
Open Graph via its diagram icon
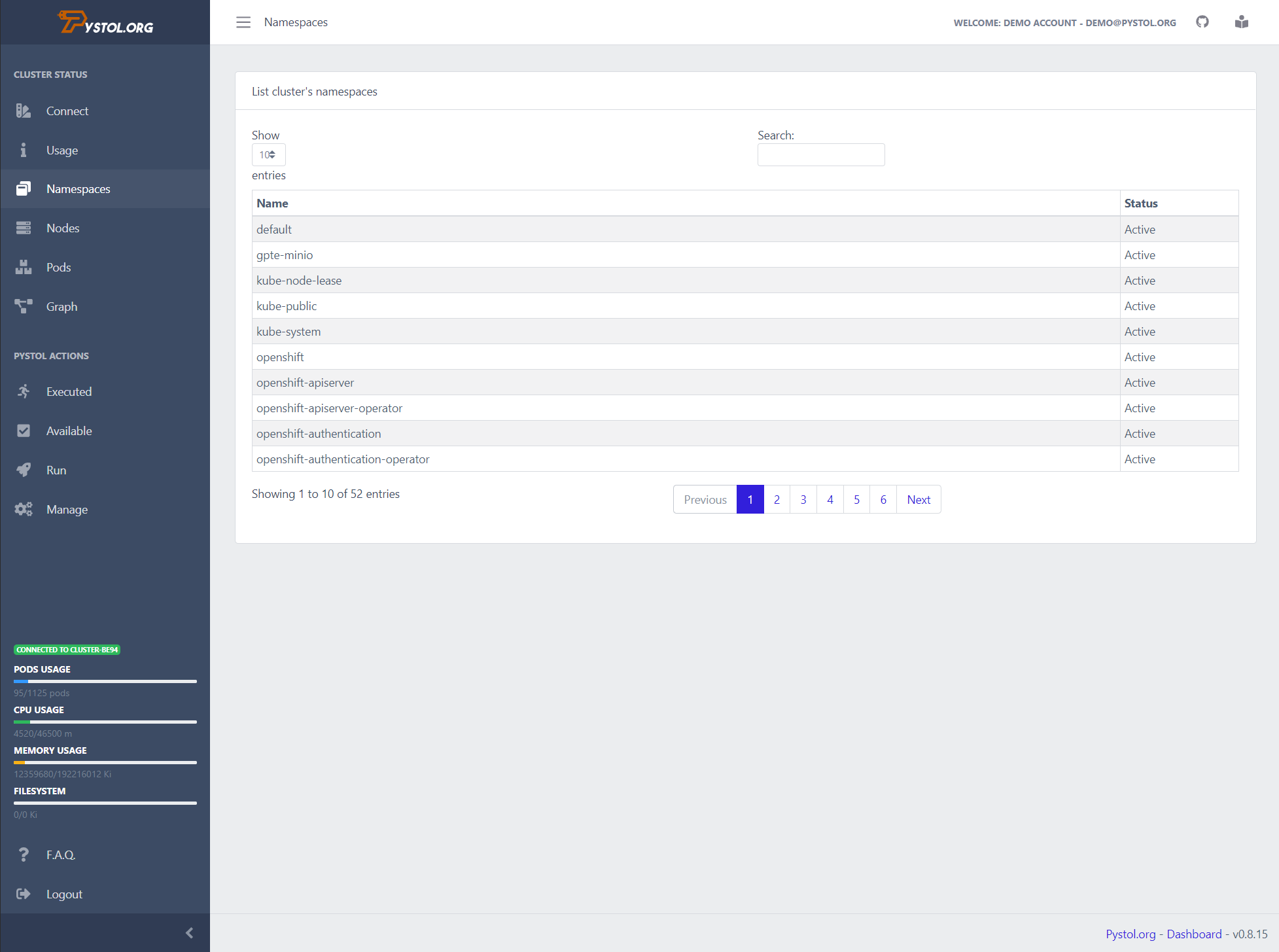24,307
